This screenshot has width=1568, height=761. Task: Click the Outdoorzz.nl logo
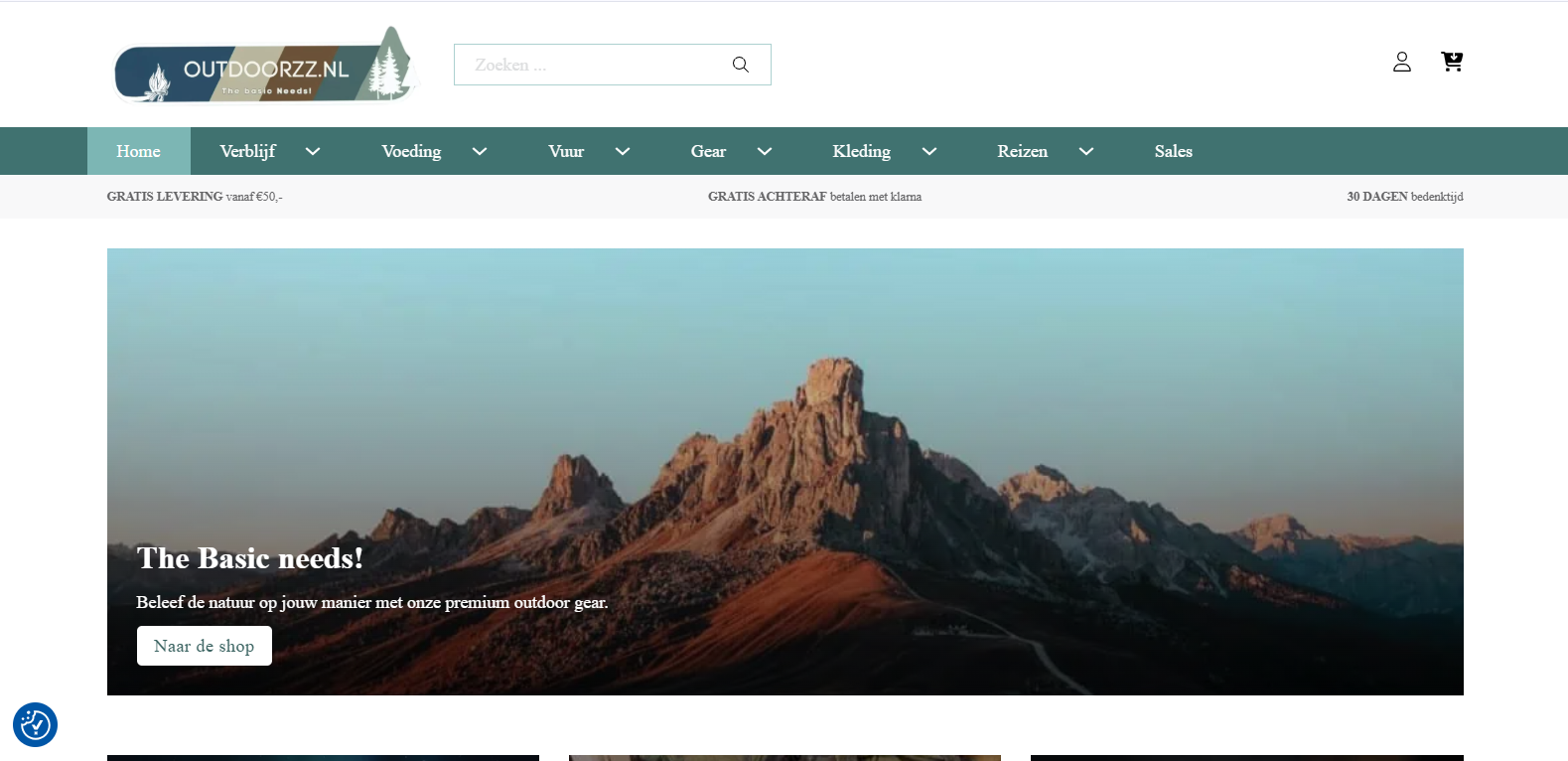(x=264, y=67)
